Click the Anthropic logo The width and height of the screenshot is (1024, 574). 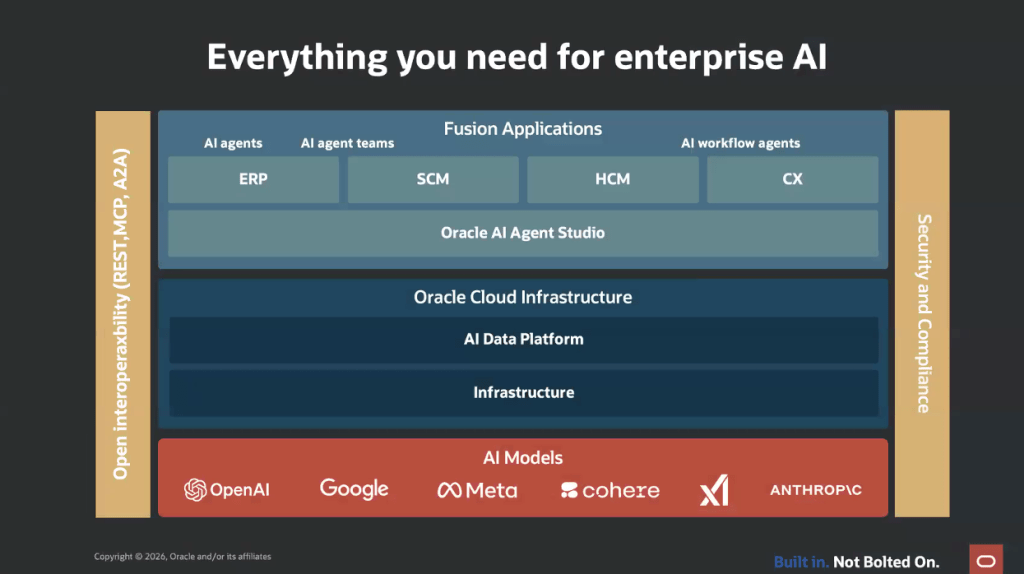pyautogui.click(x=815, y=490)
